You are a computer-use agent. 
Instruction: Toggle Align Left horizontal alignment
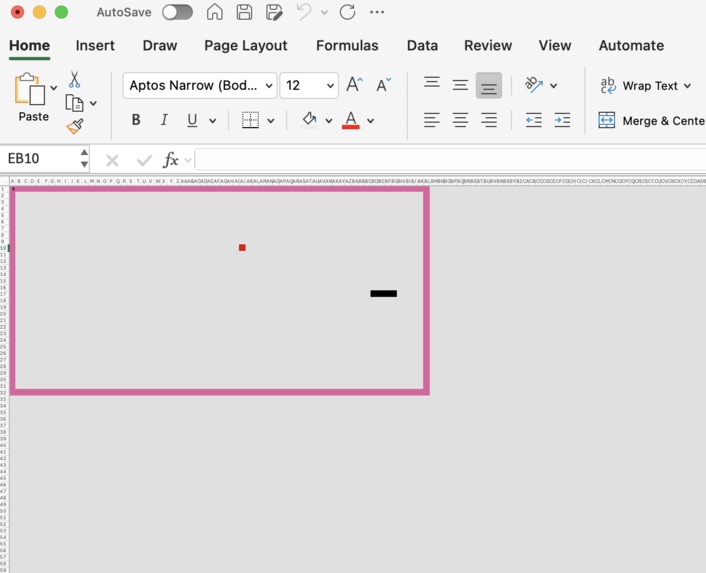pyautogui.click(x=432, y=120)
